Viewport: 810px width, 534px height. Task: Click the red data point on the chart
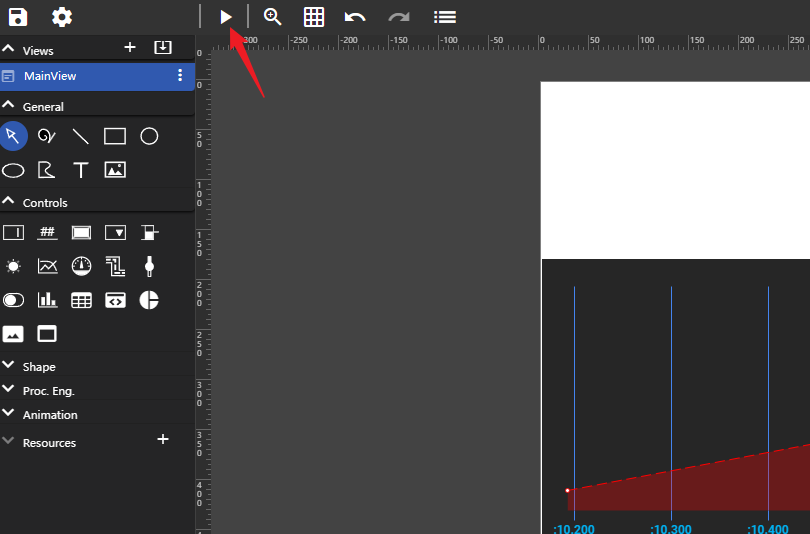pos(567,491)
